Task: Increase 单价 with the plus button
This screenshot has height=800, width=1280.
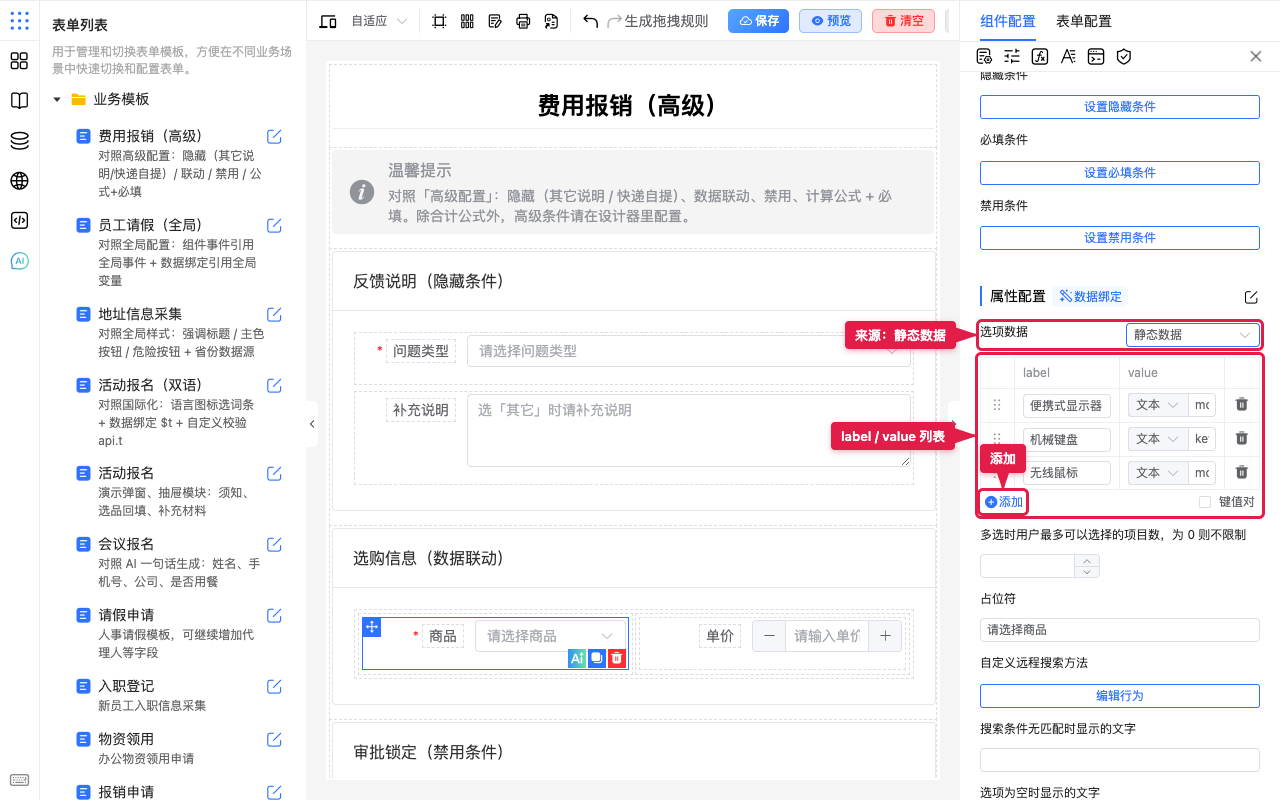Action: tap(885, 636)
